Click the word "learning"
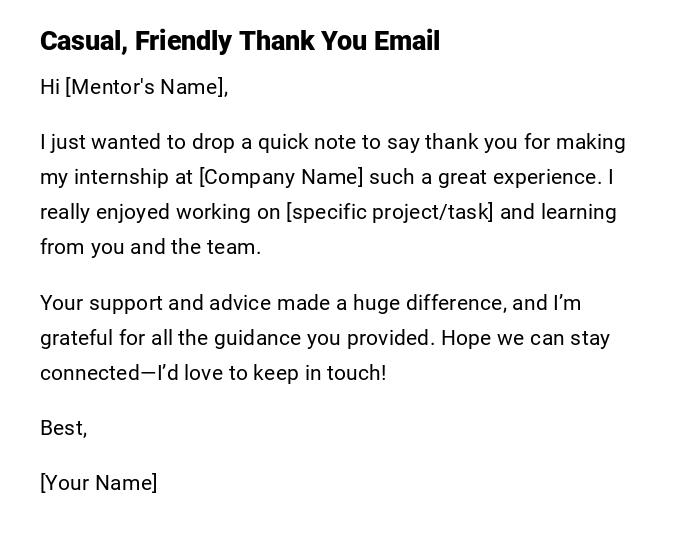700x546 pixels. tap(576, 212)
